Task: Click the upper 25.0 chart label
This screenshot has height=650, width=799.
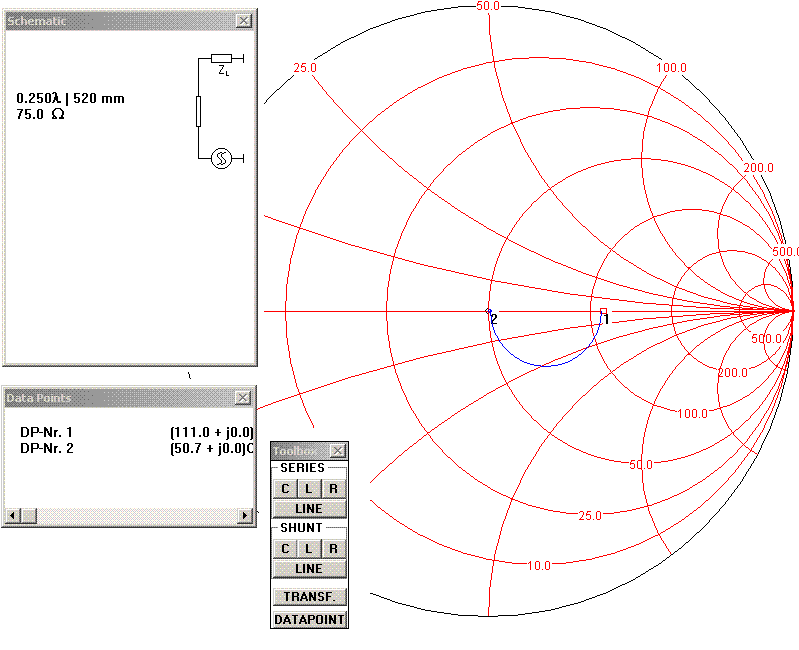Action: 305,68
